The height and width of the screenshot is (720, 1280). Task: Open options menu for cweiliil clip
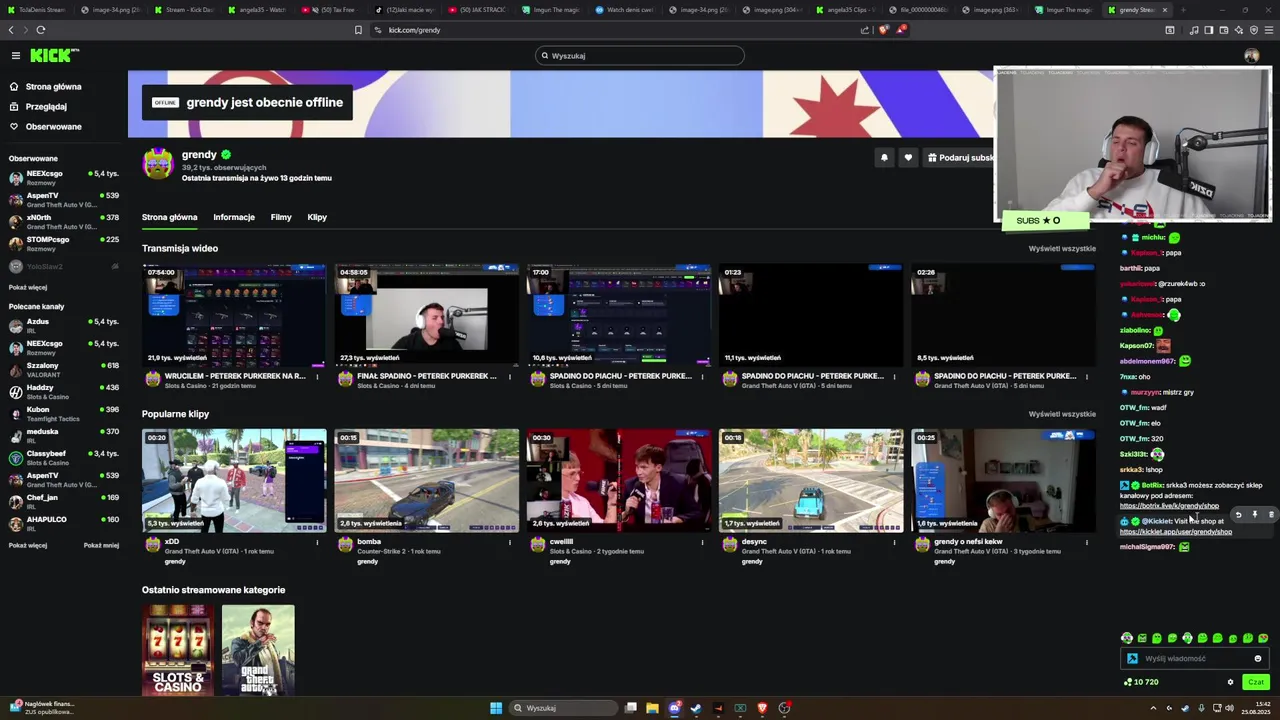(702, 543)
